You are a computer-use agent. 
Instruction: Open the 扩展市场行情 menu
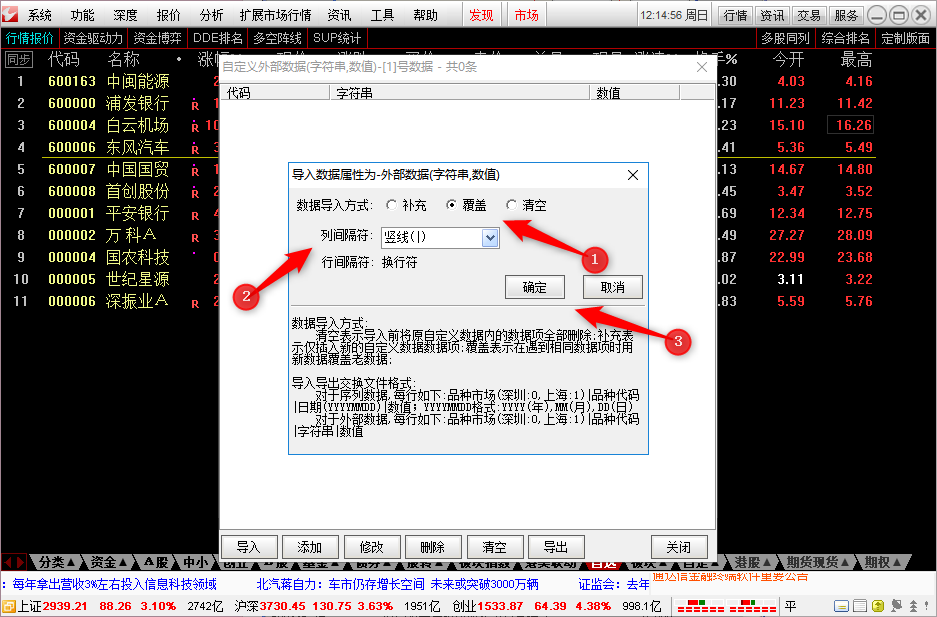(275, 15)
